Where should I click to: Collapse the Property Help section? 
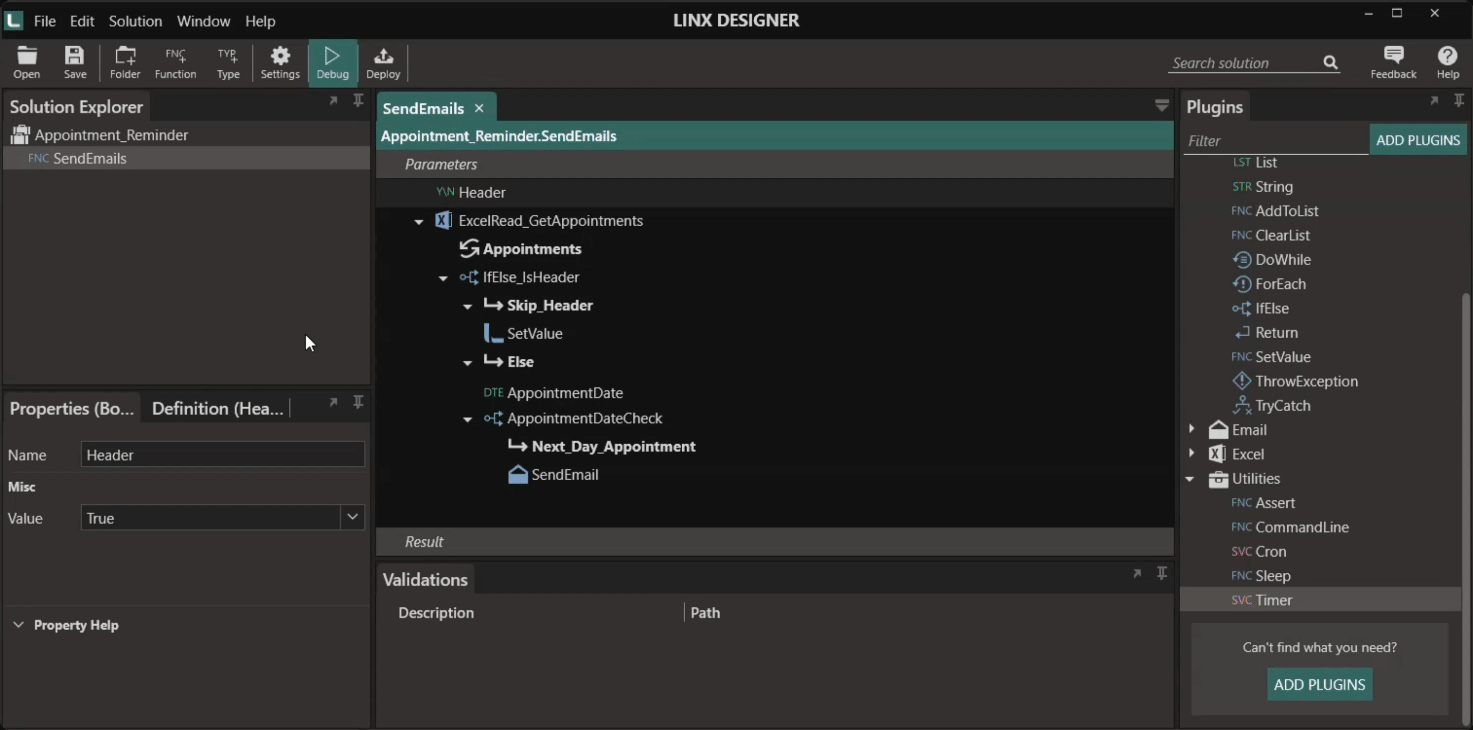(x=18, y=625)
